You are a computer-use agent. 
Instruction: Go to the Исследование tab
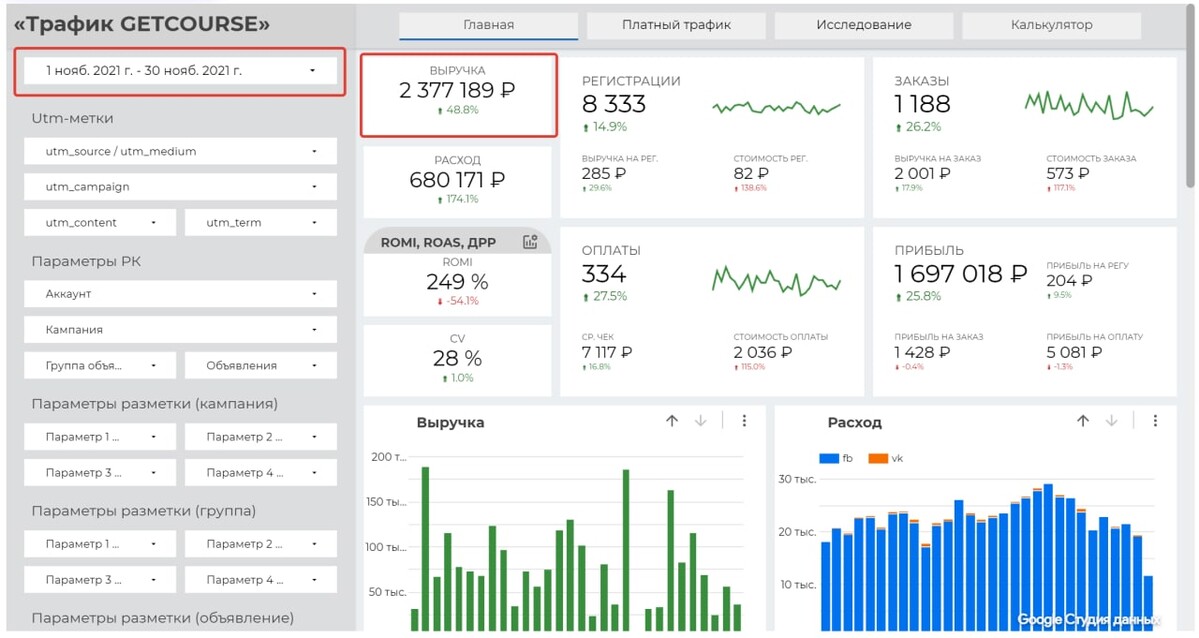click(863, 25)
